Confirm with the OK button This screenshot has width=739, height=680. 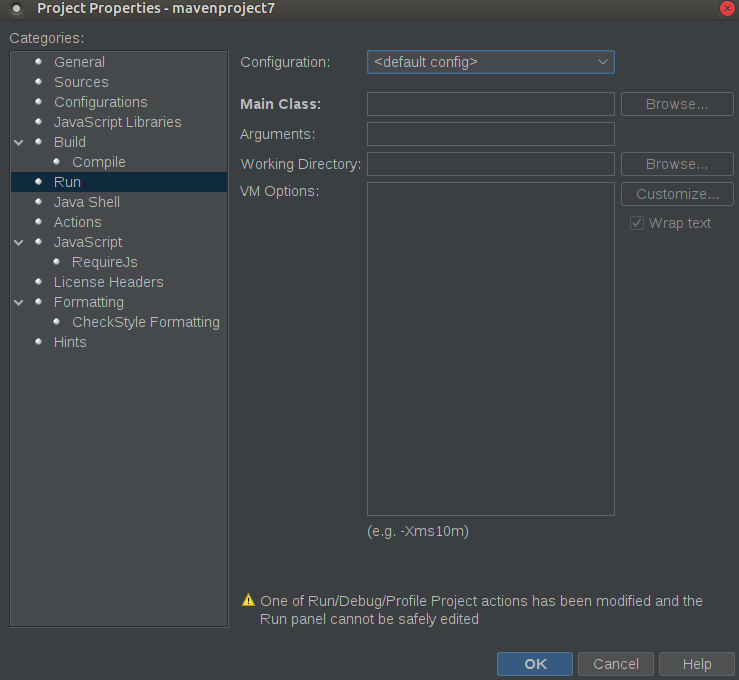[535, 664]
